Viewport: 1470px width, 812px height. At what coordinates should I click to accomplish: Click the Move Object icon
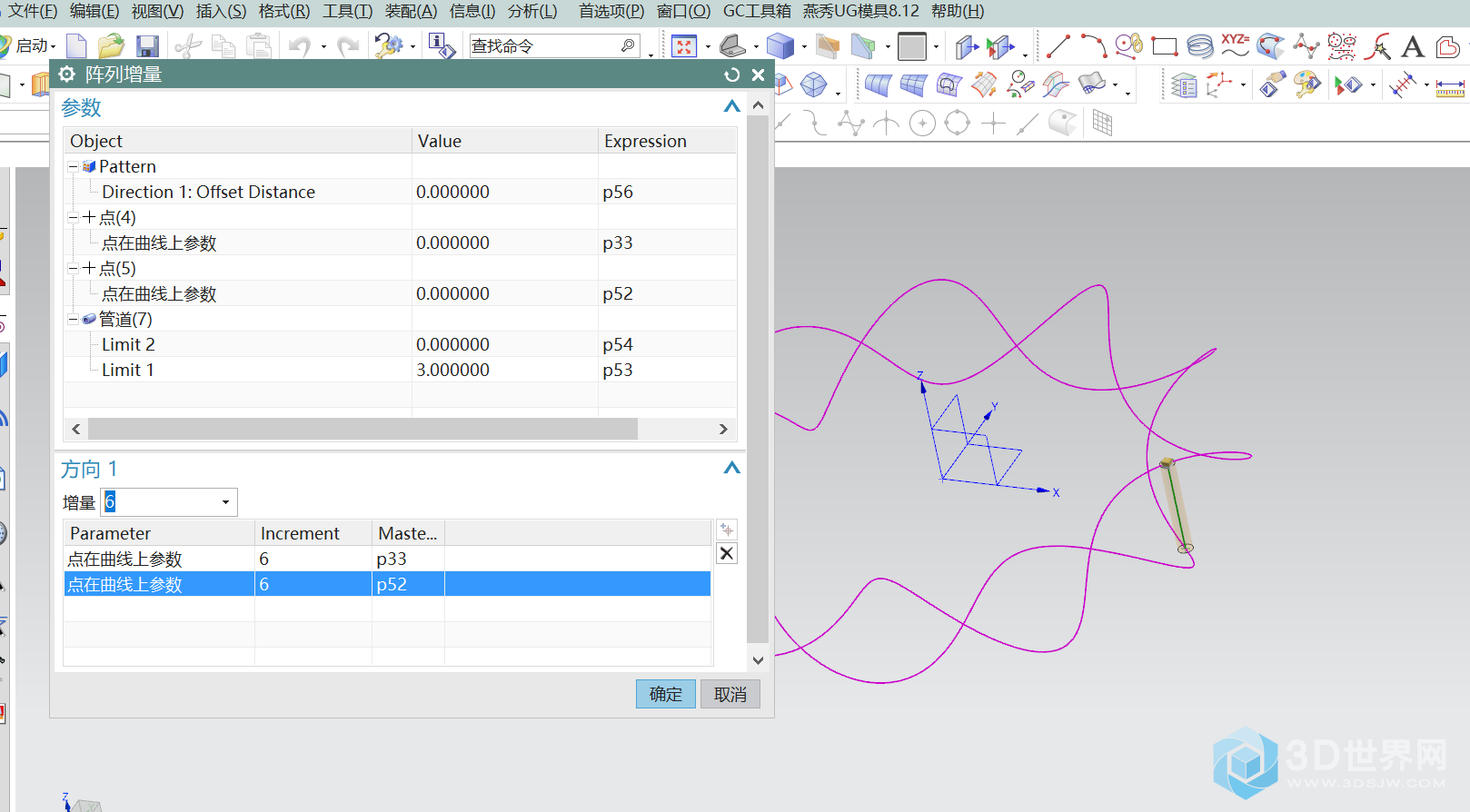click(967, 45)
